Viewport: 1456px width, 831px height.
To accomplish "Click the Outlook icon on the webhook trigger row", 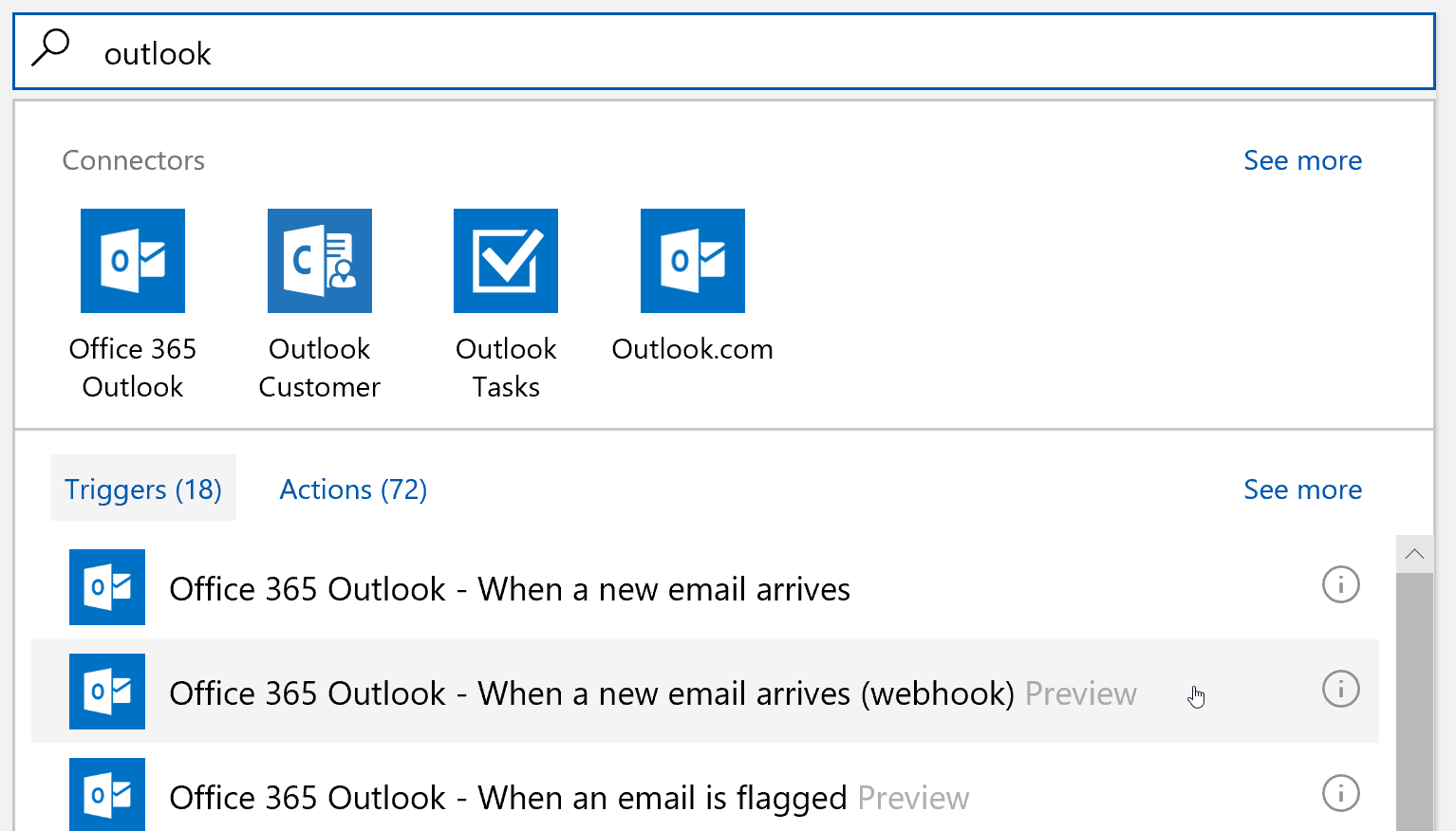I will [106, 692].
